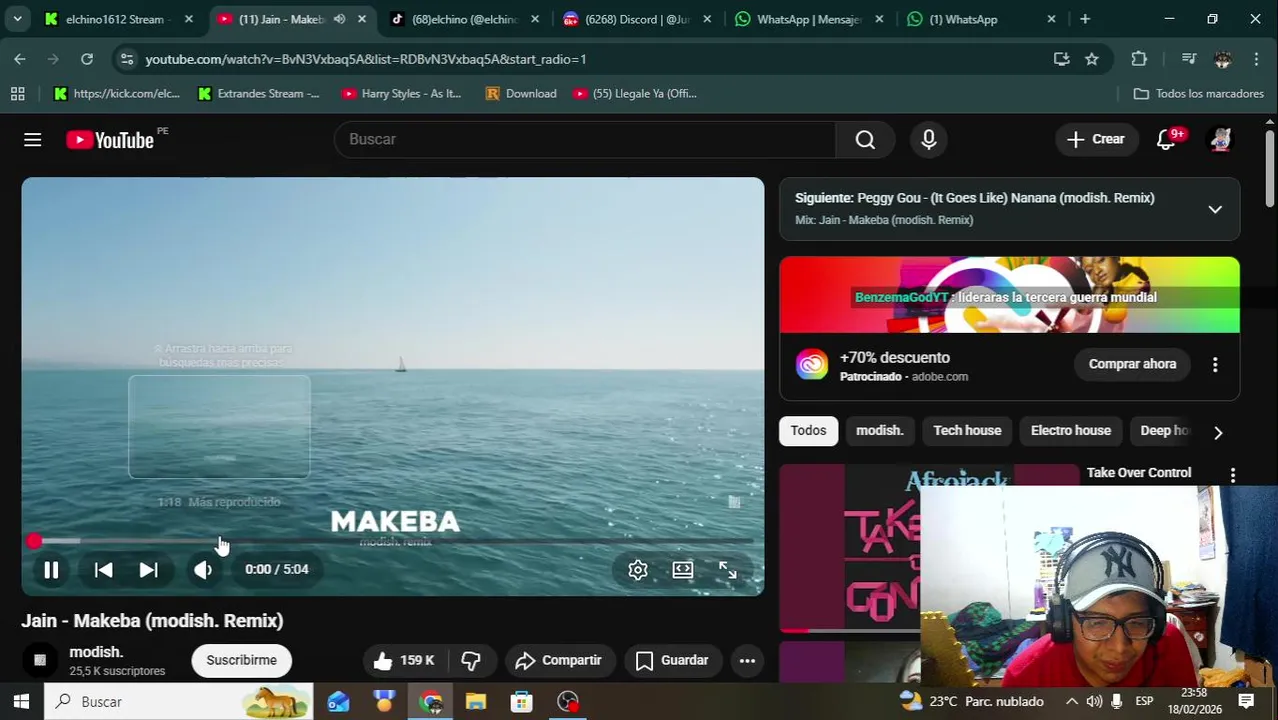Open Microsoft Store taskbar icon
This screenshot has height=720, width=1278.
[522, 702]
